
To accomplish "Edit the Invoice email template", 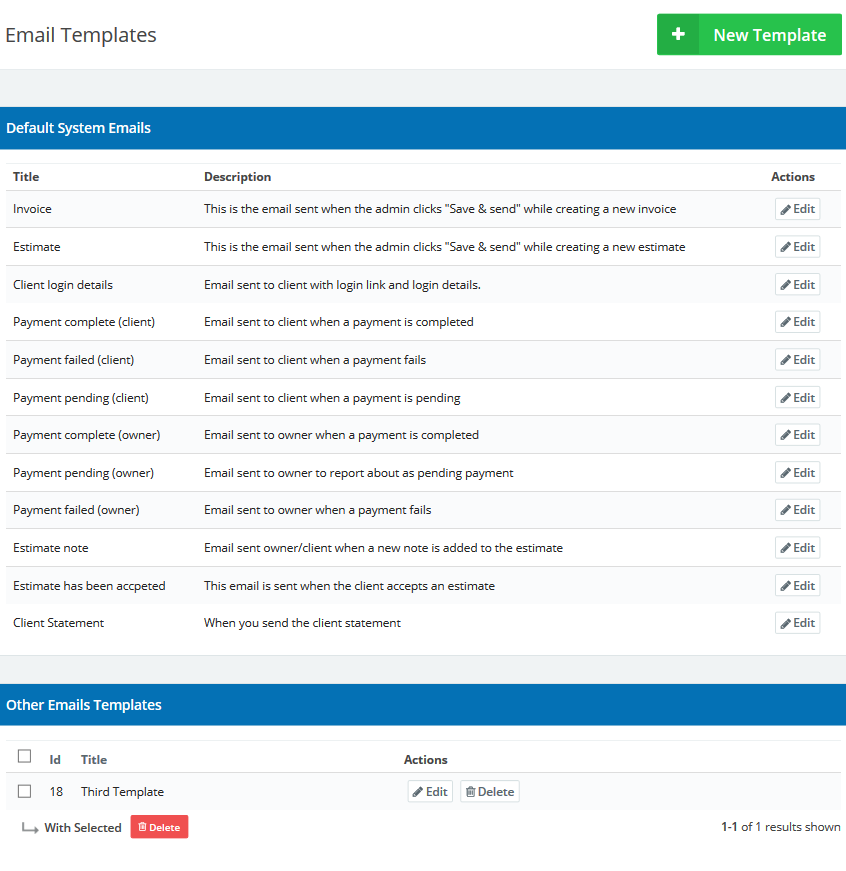I will click(x=797, y=209).
